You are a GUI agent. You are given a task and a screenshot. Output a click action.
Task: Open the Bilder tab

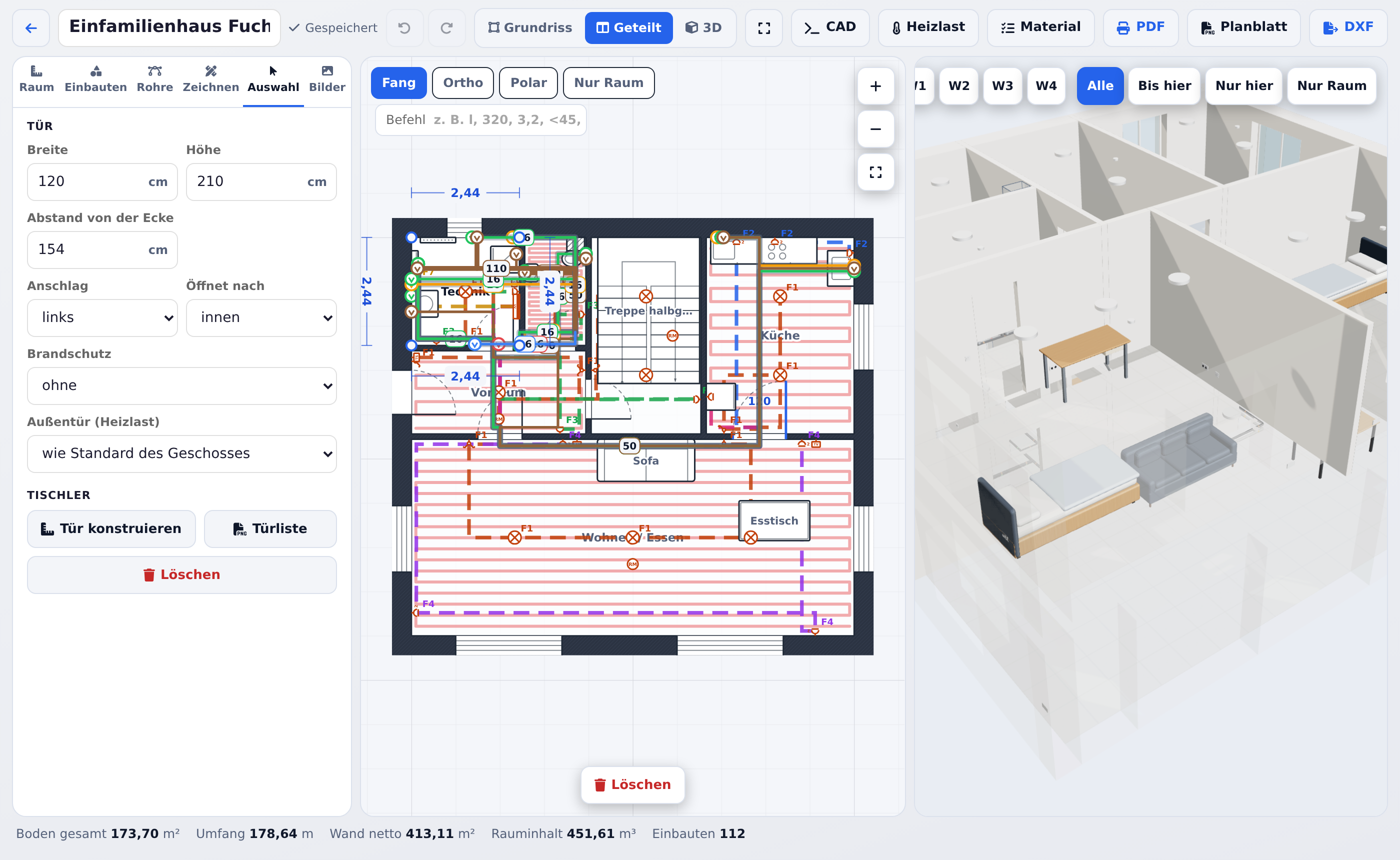(327, 79)
